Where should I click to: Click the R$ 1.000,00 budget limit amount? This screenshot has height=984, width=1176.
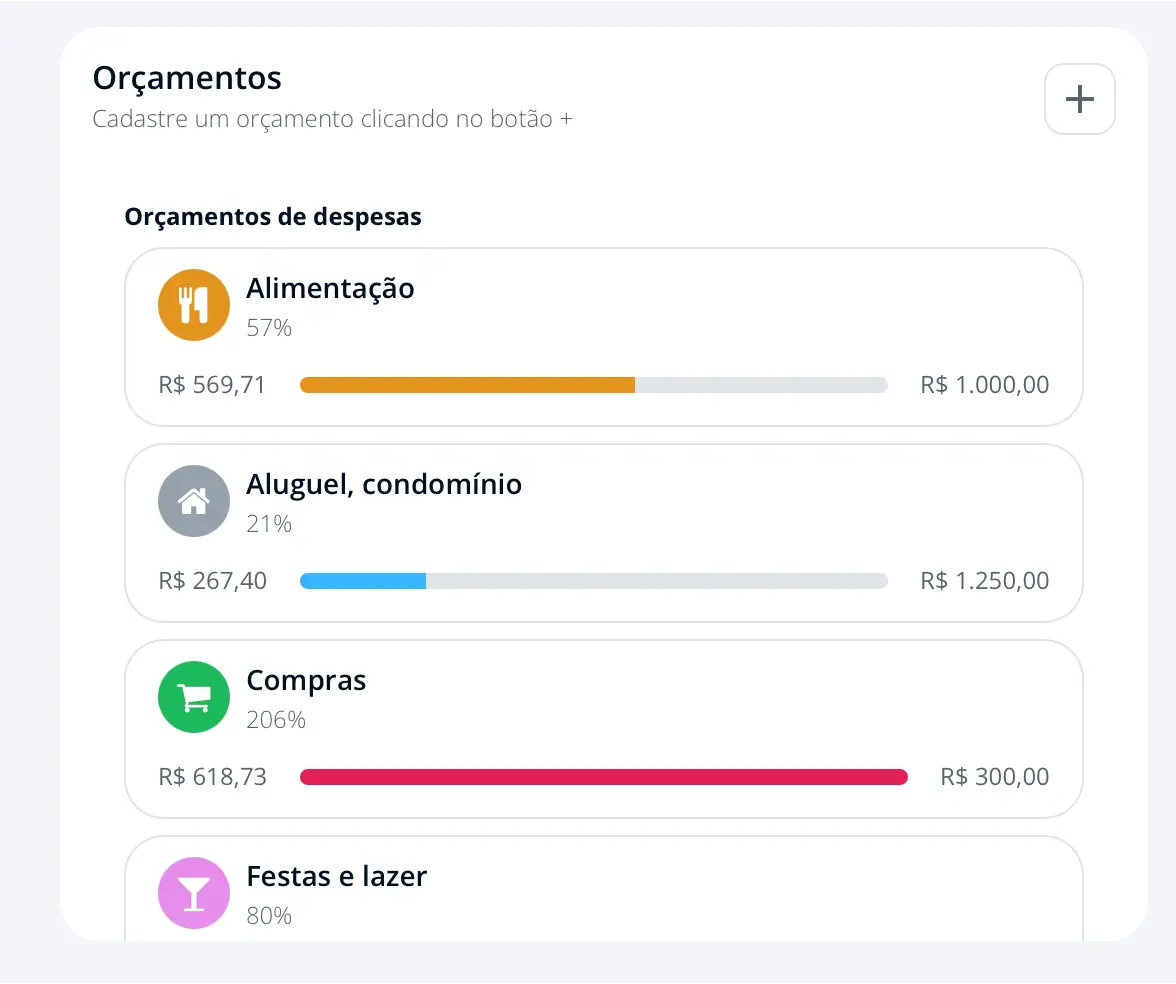984,384
